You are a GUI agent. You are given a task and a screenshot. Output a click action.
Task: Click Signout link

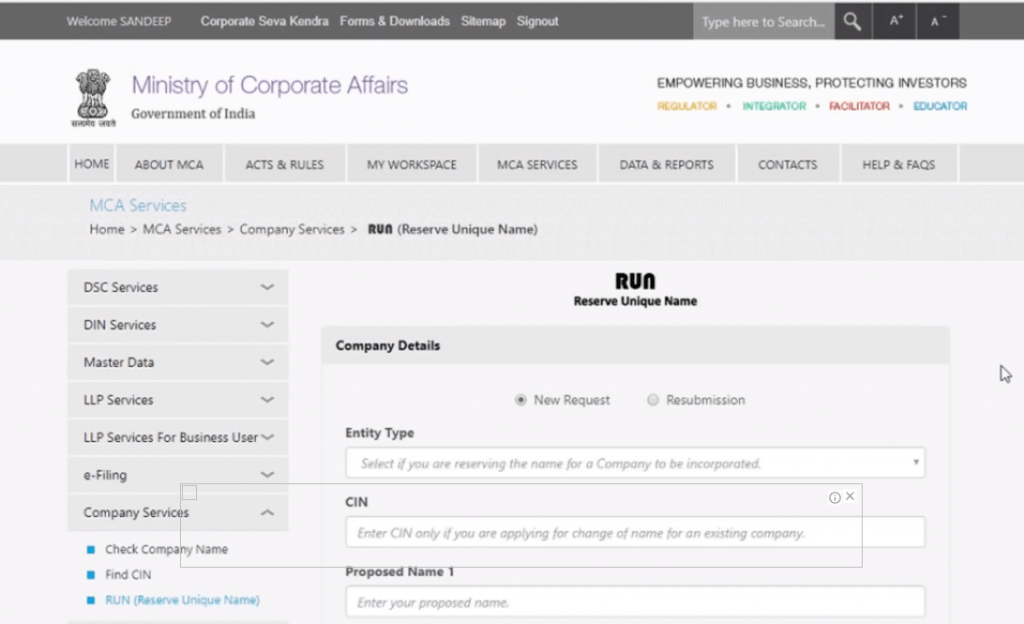pos(537,21)
